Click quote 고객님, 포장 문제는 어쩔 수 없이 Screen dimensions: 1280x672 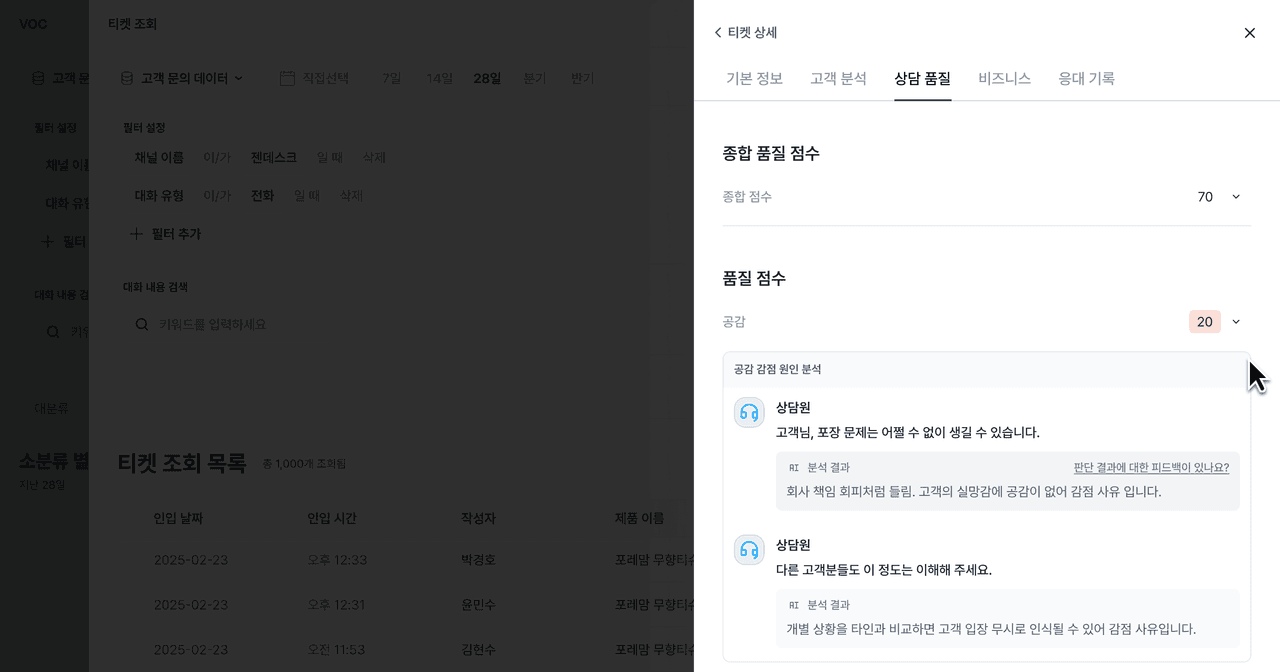[x=908, y=432]
